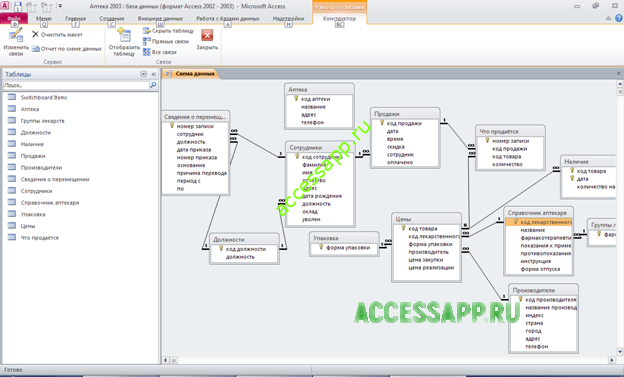Click код аптеки field in Аптека box
The height and width of the screenshot is (377, 624).
coord(315,99)
